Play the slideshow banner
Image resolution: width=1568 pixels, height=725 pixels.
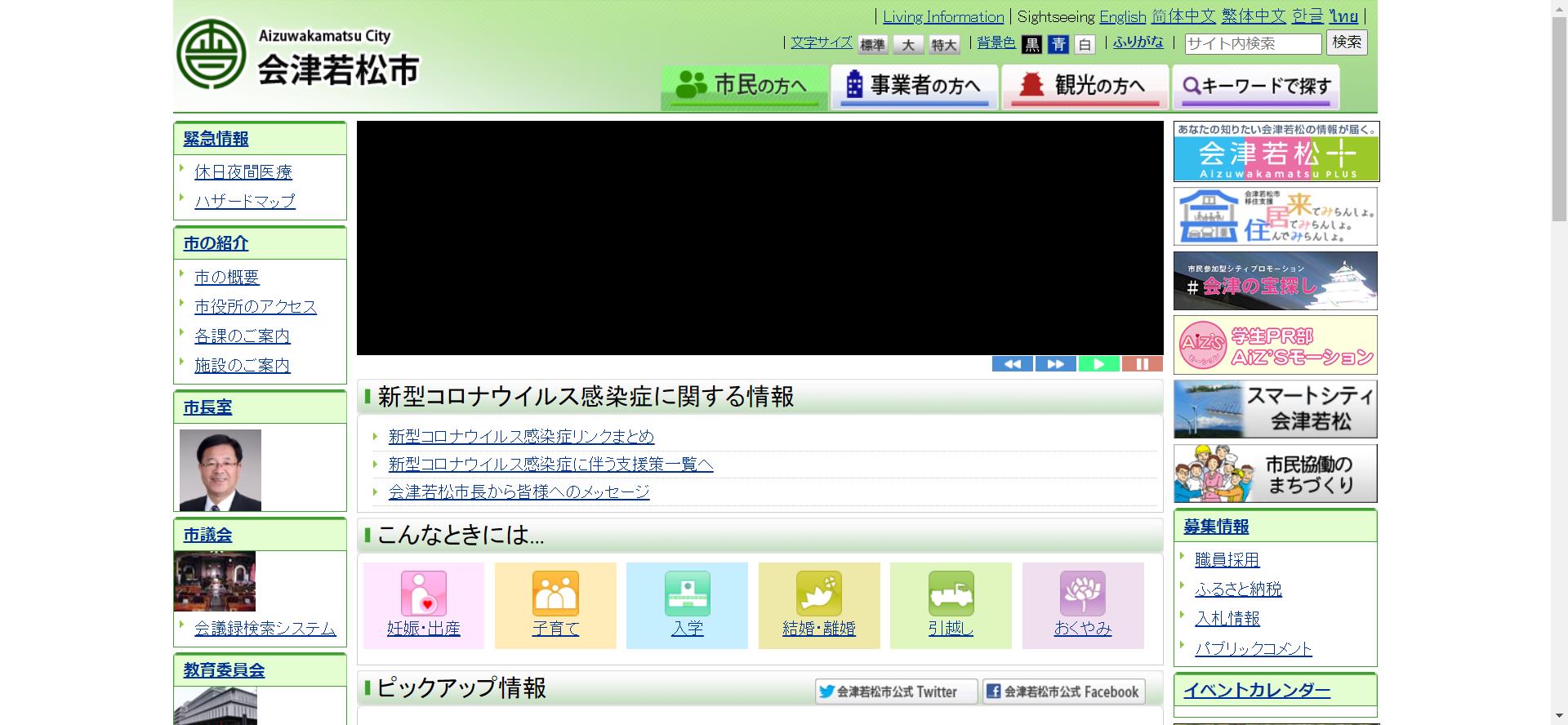click(1098, 364)
